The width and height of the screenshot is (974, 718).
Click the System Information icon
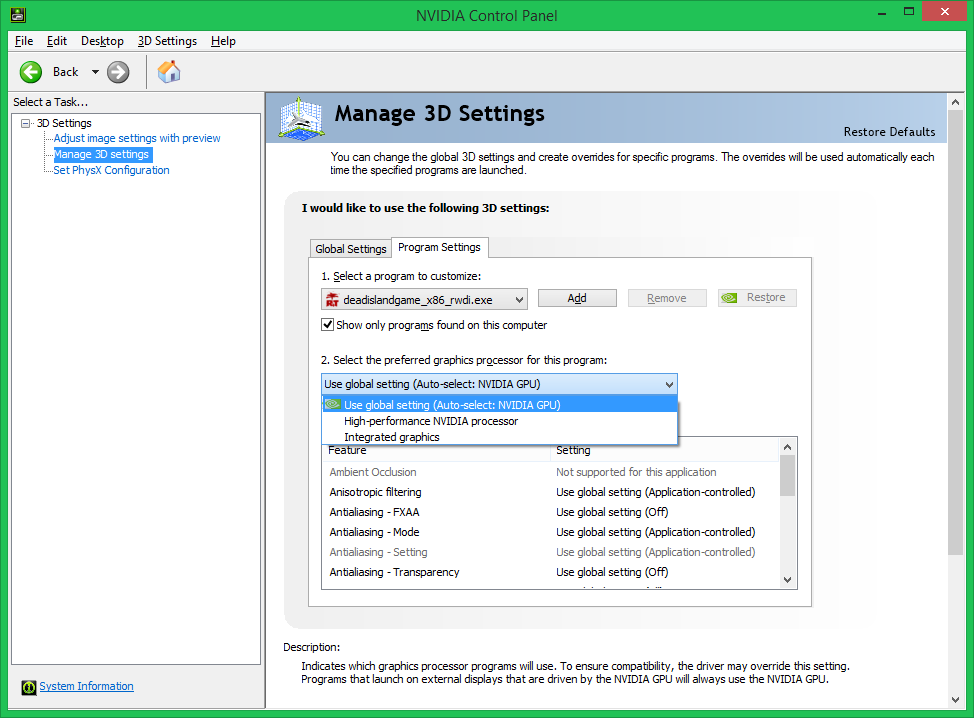29,687
